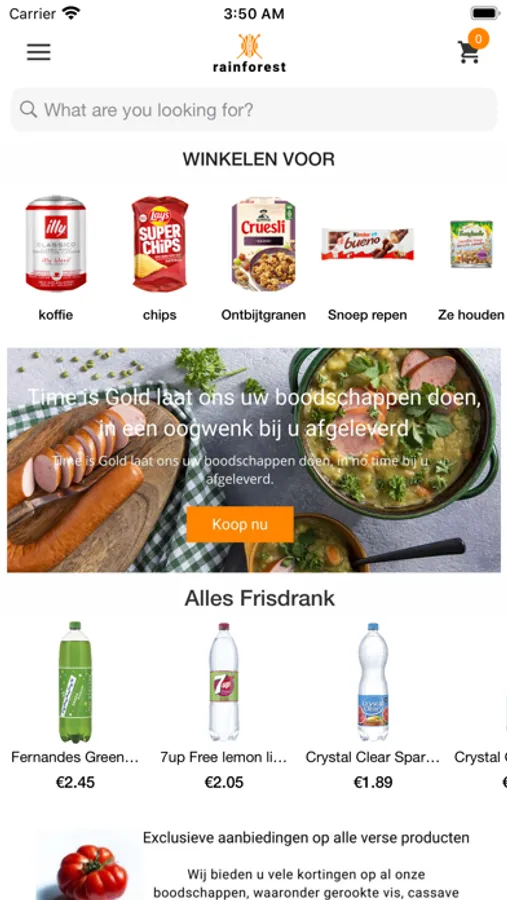Select the koffie category image
This screenshot has height=900, width=507.
point(56,243)
